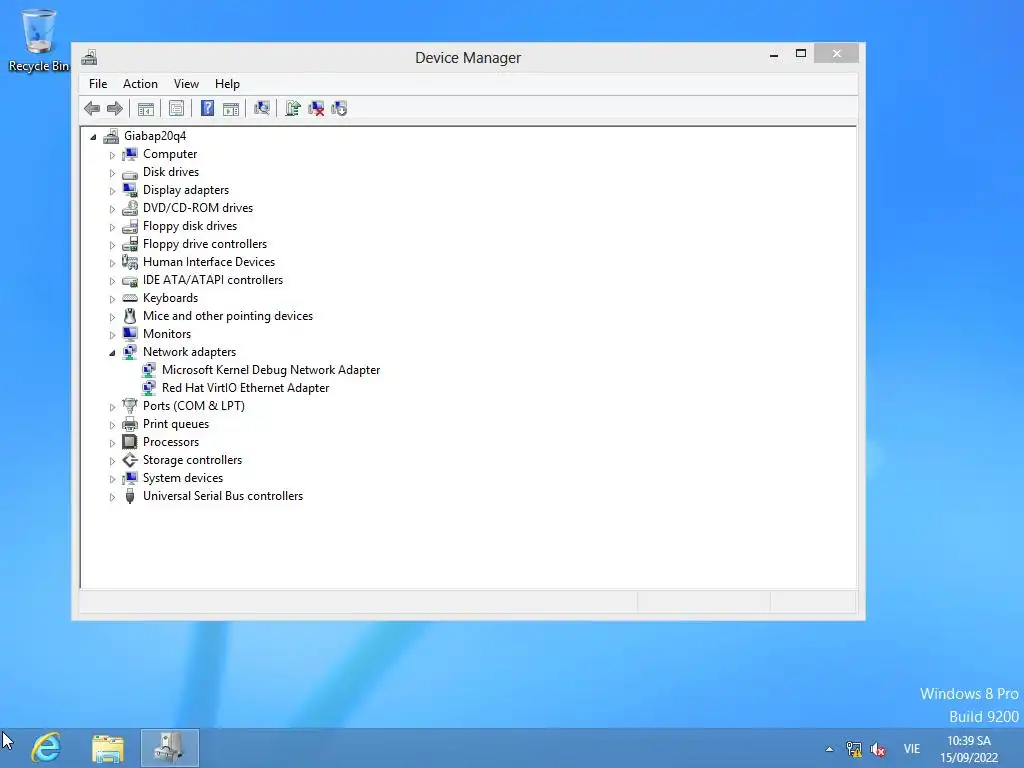This screenshot has width=1024, height=768.
Task: Open the View menu
Action: 186,84
